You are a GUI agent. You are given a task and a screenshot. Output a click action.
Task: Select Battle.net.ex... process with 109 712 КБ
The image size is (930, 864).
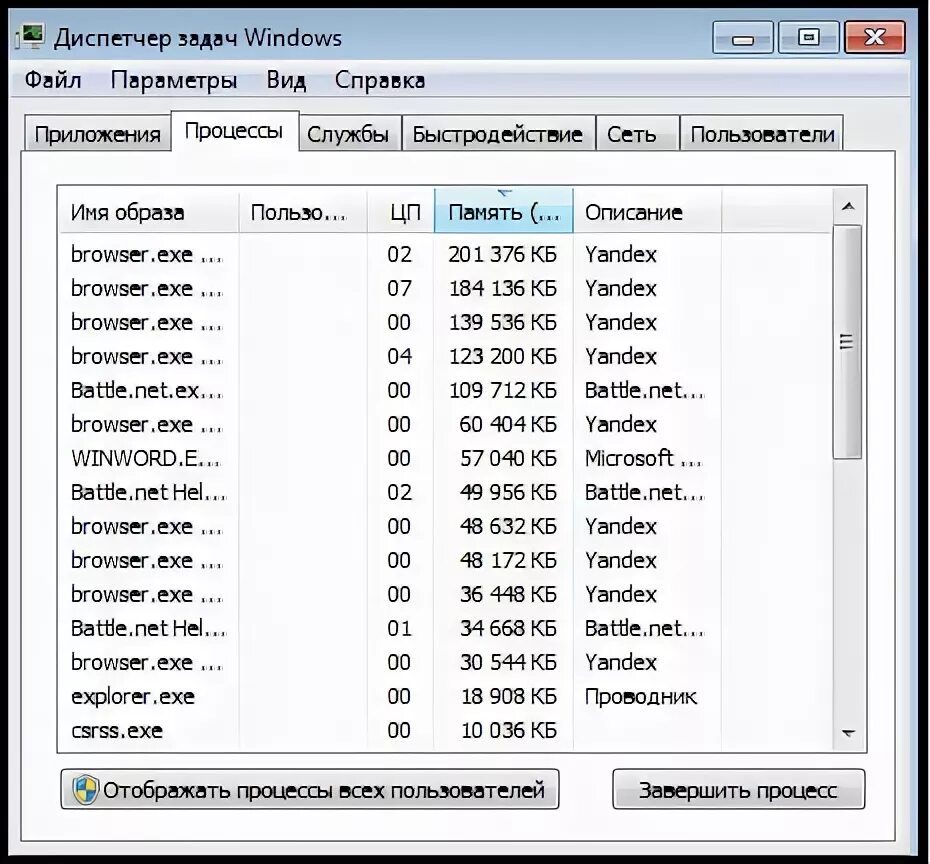445,390
